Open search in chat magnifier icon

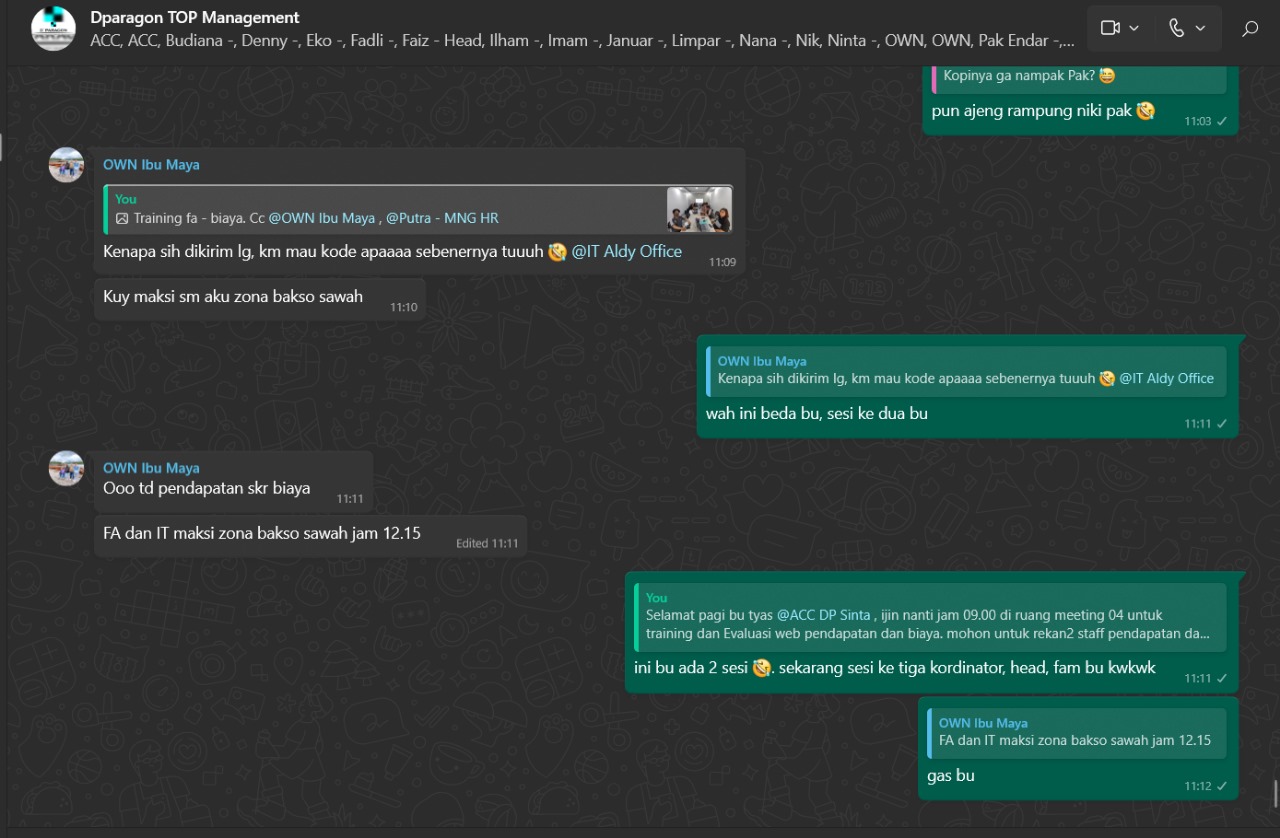(x=1250, y=28)
